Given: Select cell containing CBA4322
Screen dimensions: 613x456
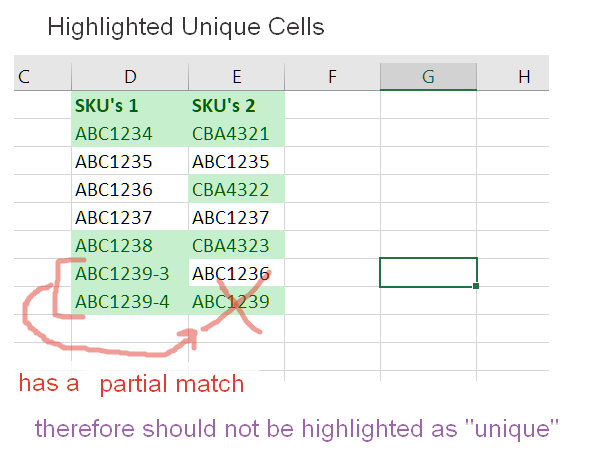Looking at the screenshot, I should (237, 189).
